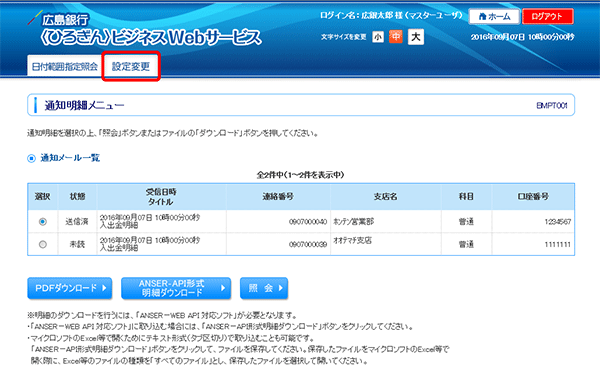Screen dimensions: 600x388
Task: Click branch name オオテマチ支店
Action: (x=352, y=240)
